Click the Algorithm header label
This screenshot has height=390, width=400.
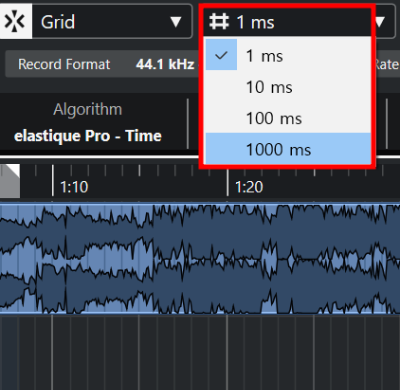(88, 109)
